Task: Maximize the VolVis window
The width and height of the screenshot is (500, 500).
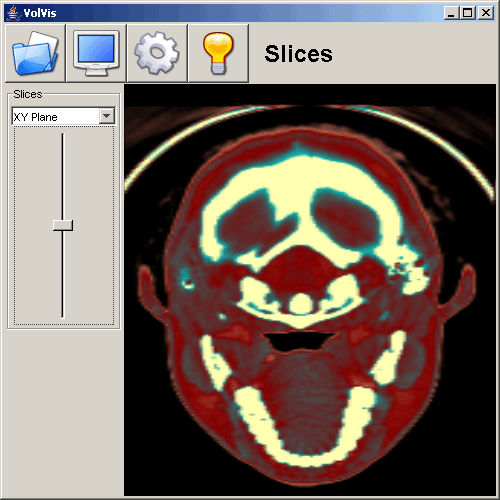Action: pos(467,13)
